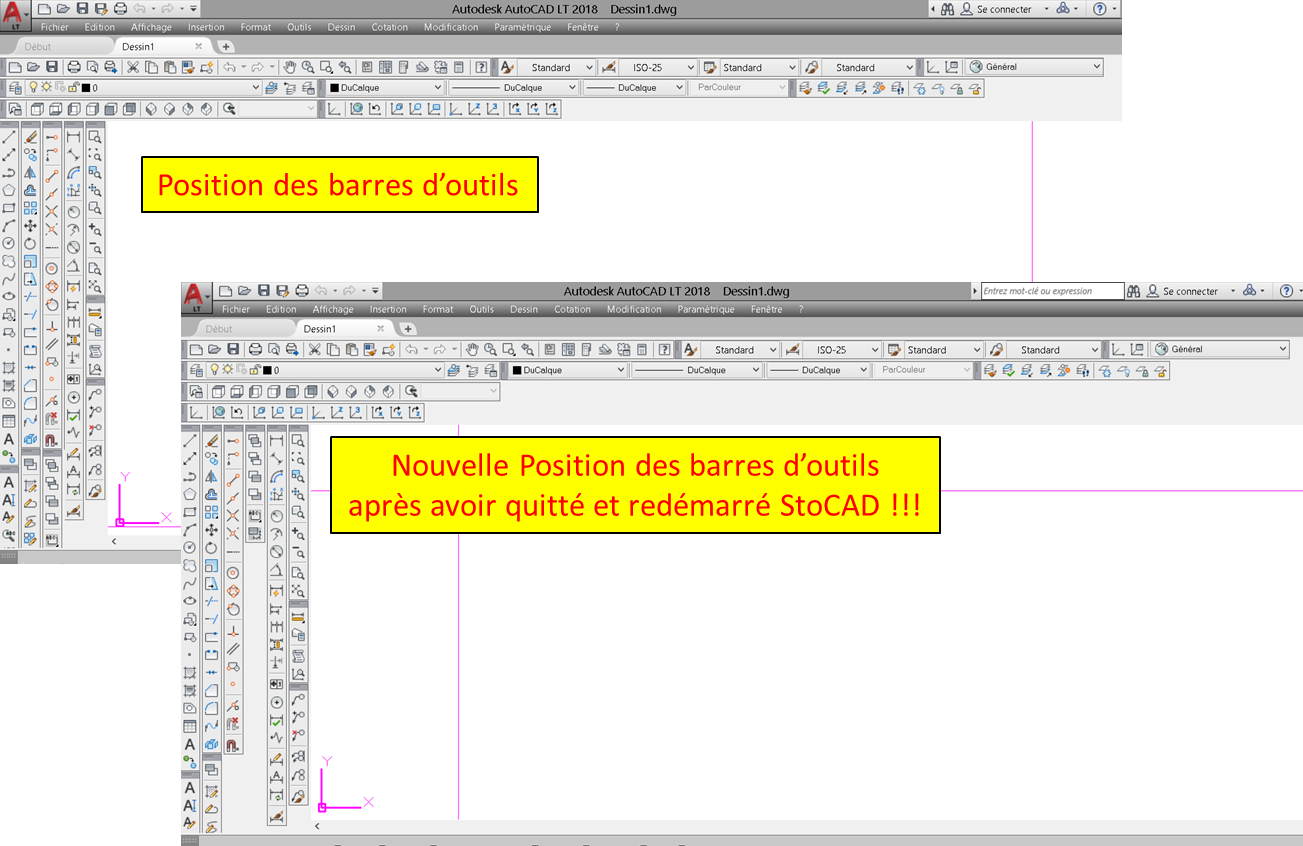
Task: Click the black layer color swatch in the back window
Action: pyautogui.click(x=87, y=88)
